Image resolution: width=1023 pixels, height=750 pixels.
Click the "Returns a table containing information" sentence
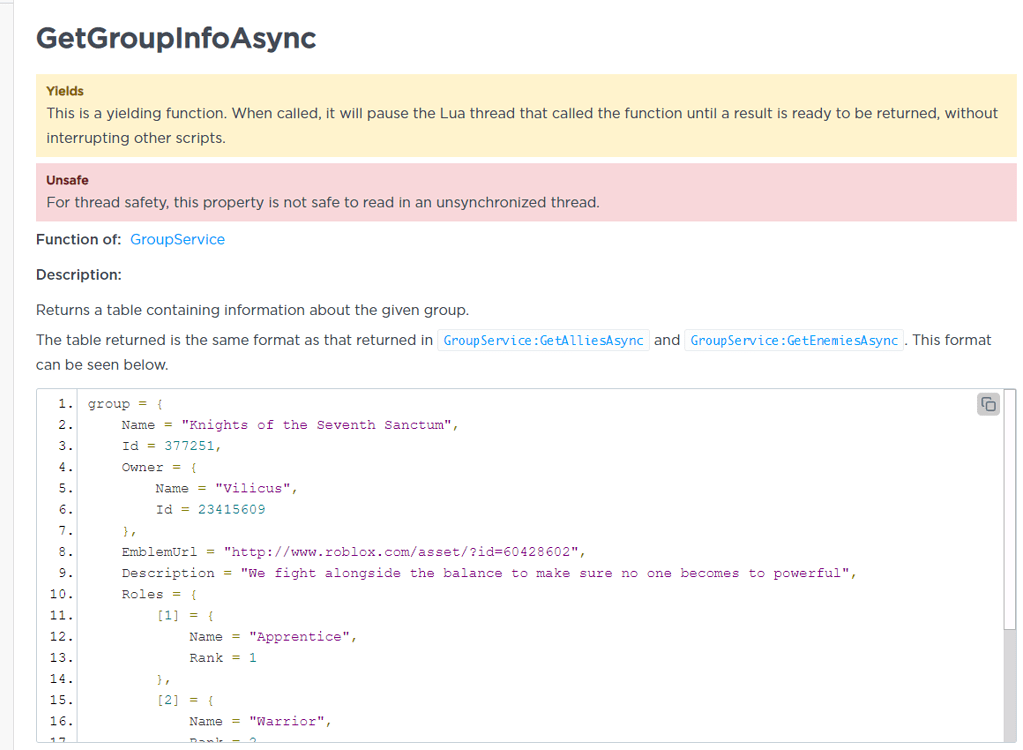[252, 310]
